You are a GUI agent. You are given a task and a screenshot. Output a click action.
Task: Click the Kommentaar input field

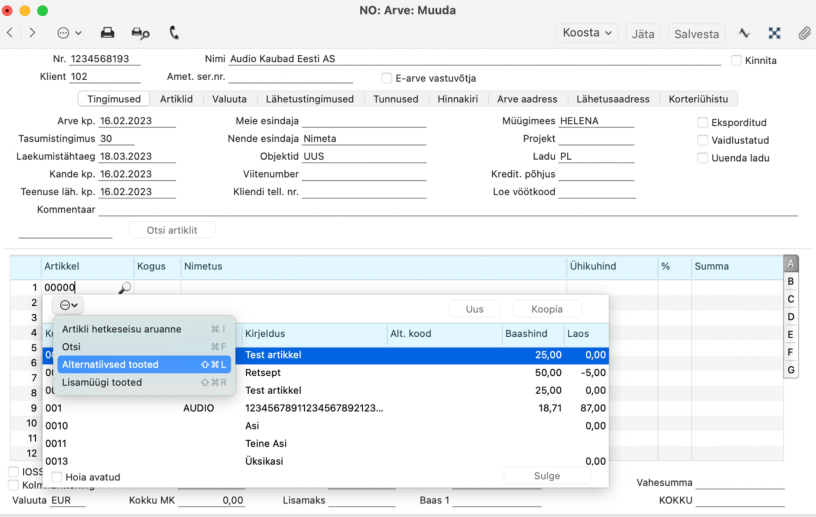[448, 209]
